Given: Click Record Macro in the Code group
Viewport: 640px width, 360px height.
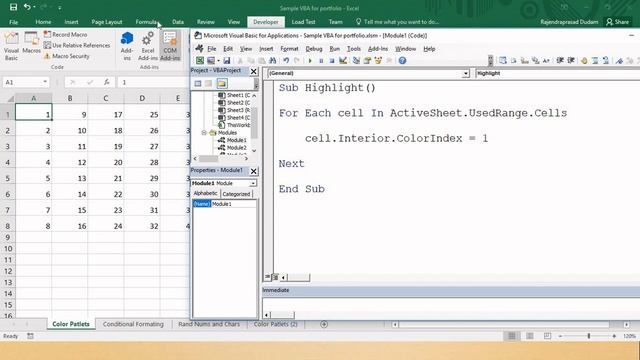Looking at the screenshot, I should (x=65, y=35).
